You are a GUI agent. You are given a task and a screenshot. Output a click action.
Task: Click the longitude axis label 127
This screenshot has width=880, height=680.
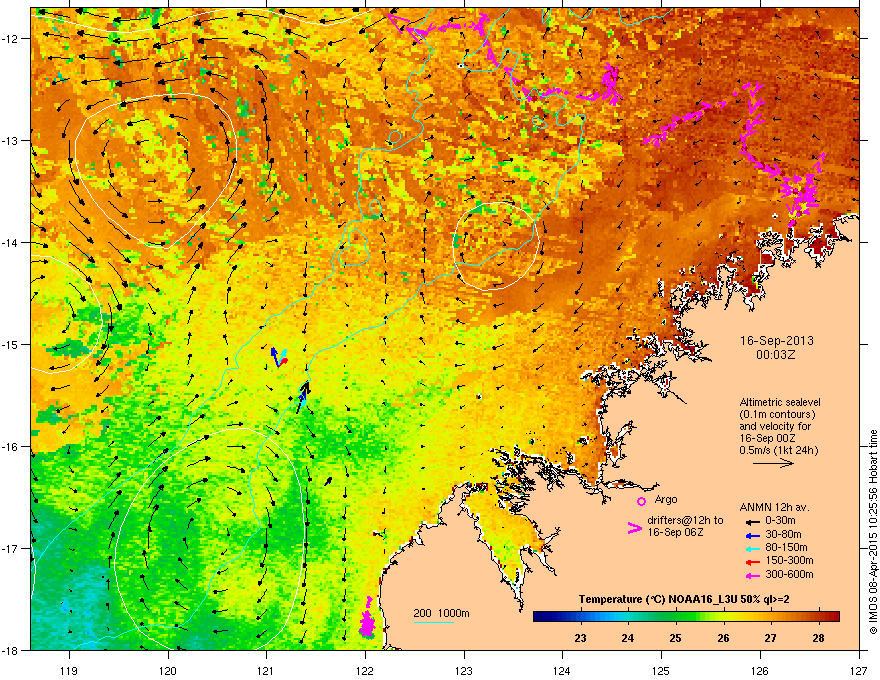tap(859, 670)
